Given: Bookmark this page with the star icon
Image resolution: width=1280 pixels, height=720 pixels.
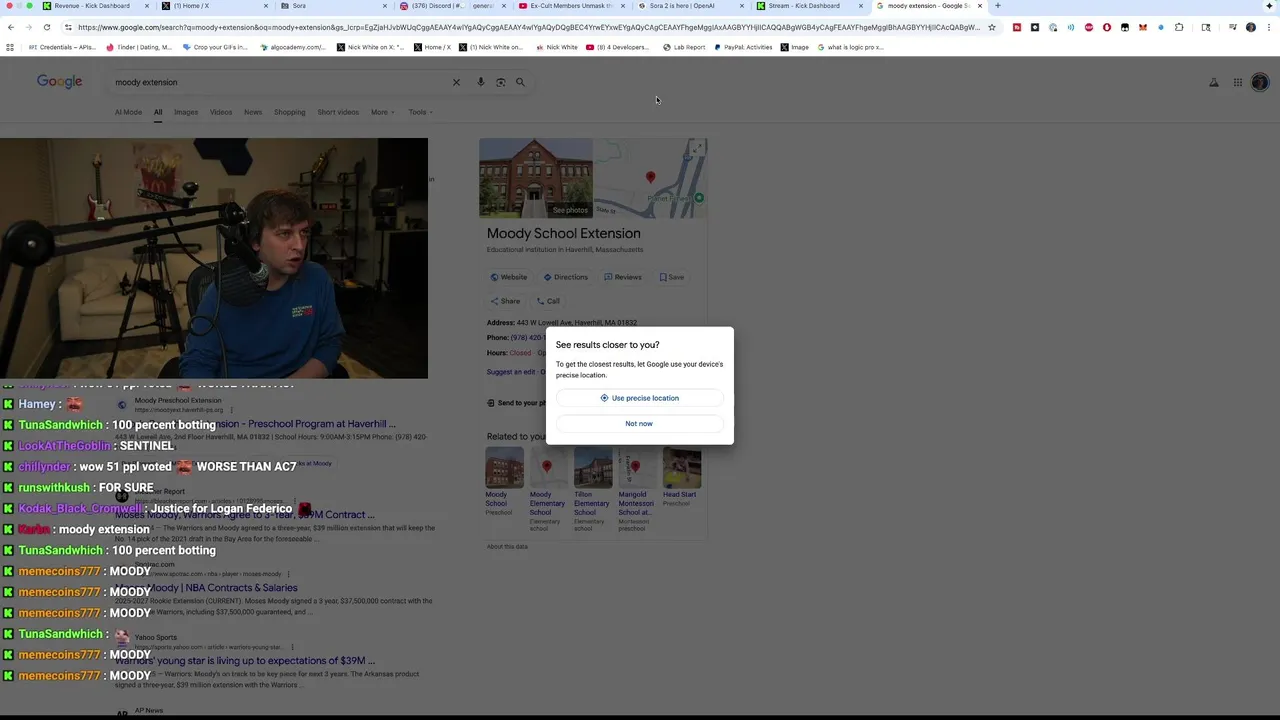Looking at the screenshot, I should [992, 27].
